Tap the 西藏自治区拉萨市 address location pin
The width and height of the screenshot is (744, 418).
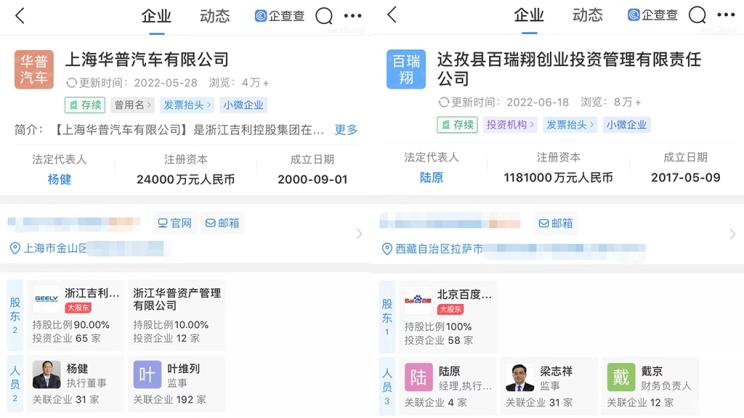coord(387,248)
